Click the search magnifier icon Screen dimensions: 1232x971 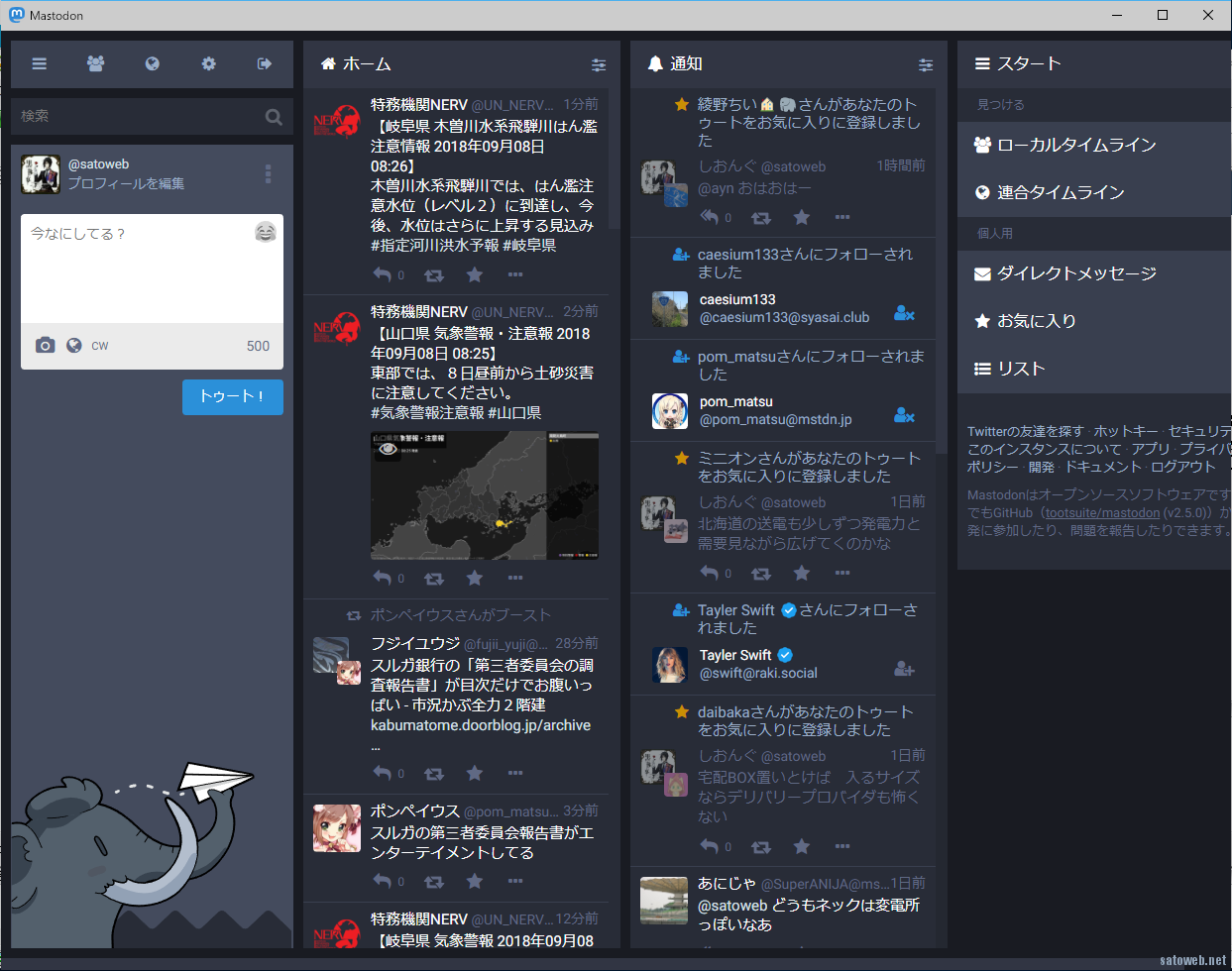274,117
